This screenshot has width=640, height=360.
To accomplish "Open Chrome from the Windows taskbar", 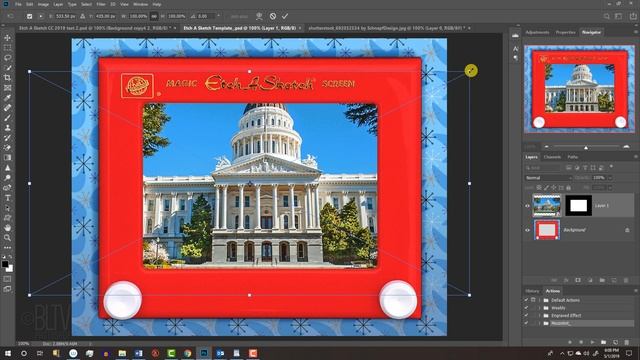I will tap(187, 353).
